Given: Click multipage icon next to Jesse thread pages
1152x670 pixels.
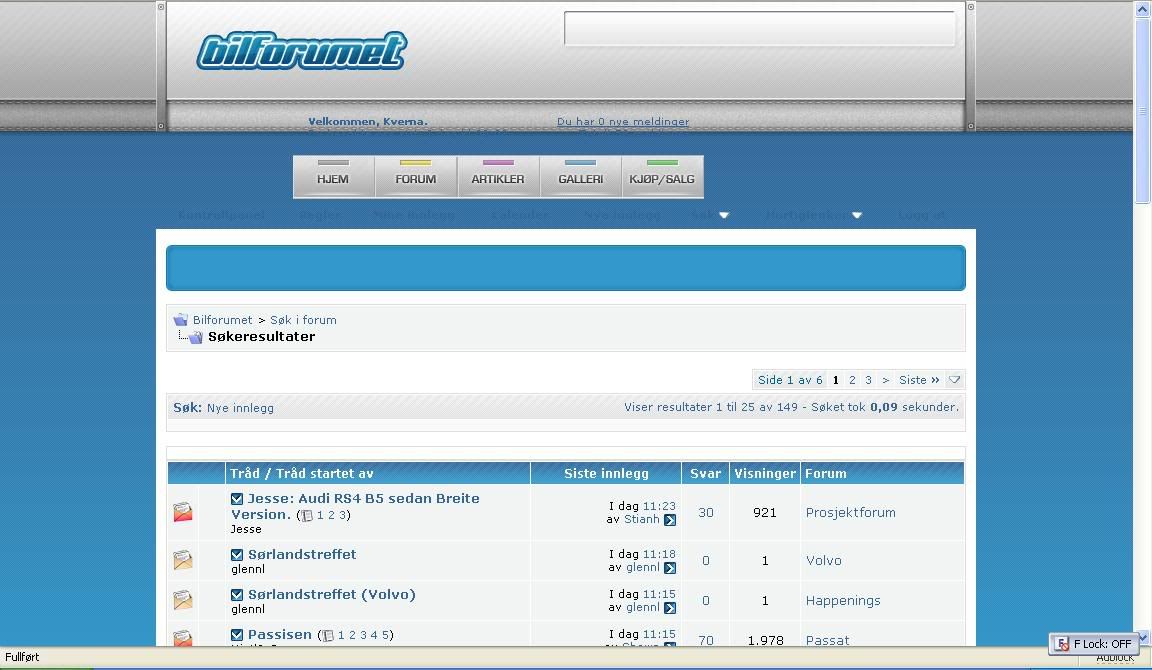Looking at the screenshot, I should click(307, 516).
